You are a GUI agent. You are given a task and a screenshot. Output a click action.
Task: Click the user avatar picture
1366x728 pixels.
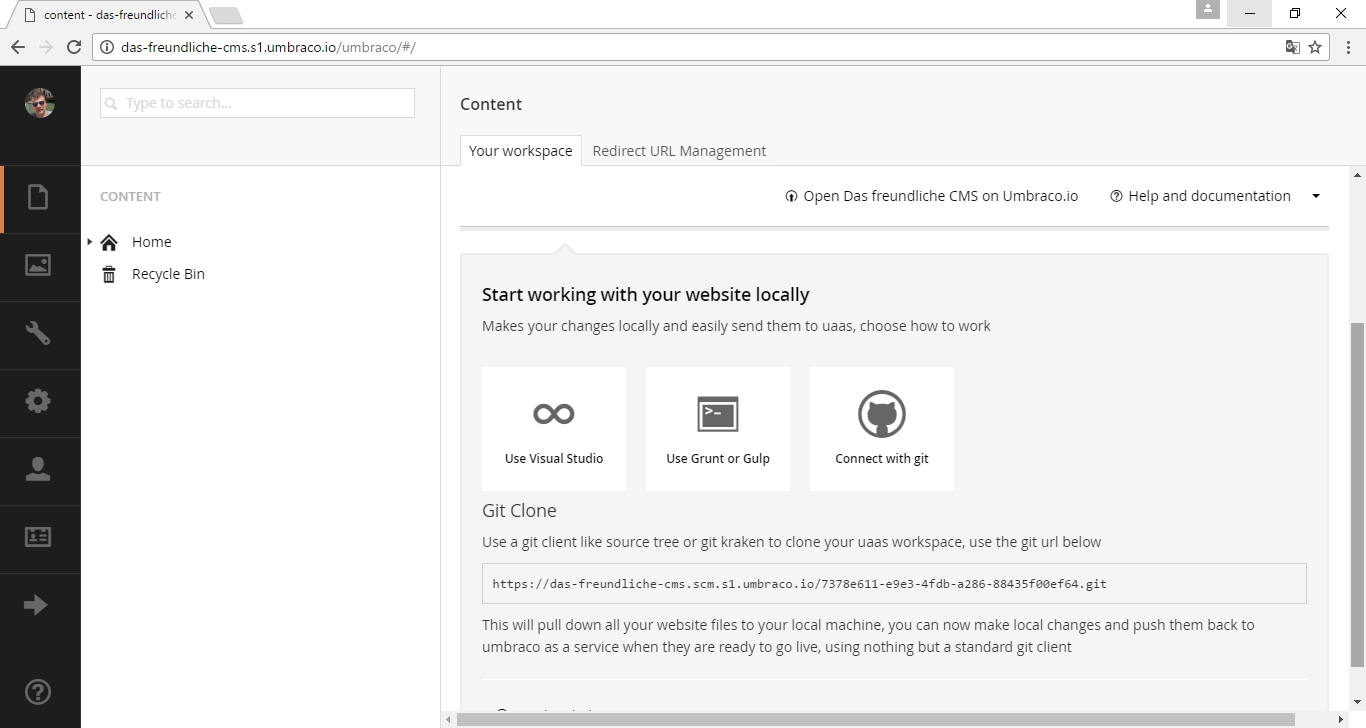40,103
